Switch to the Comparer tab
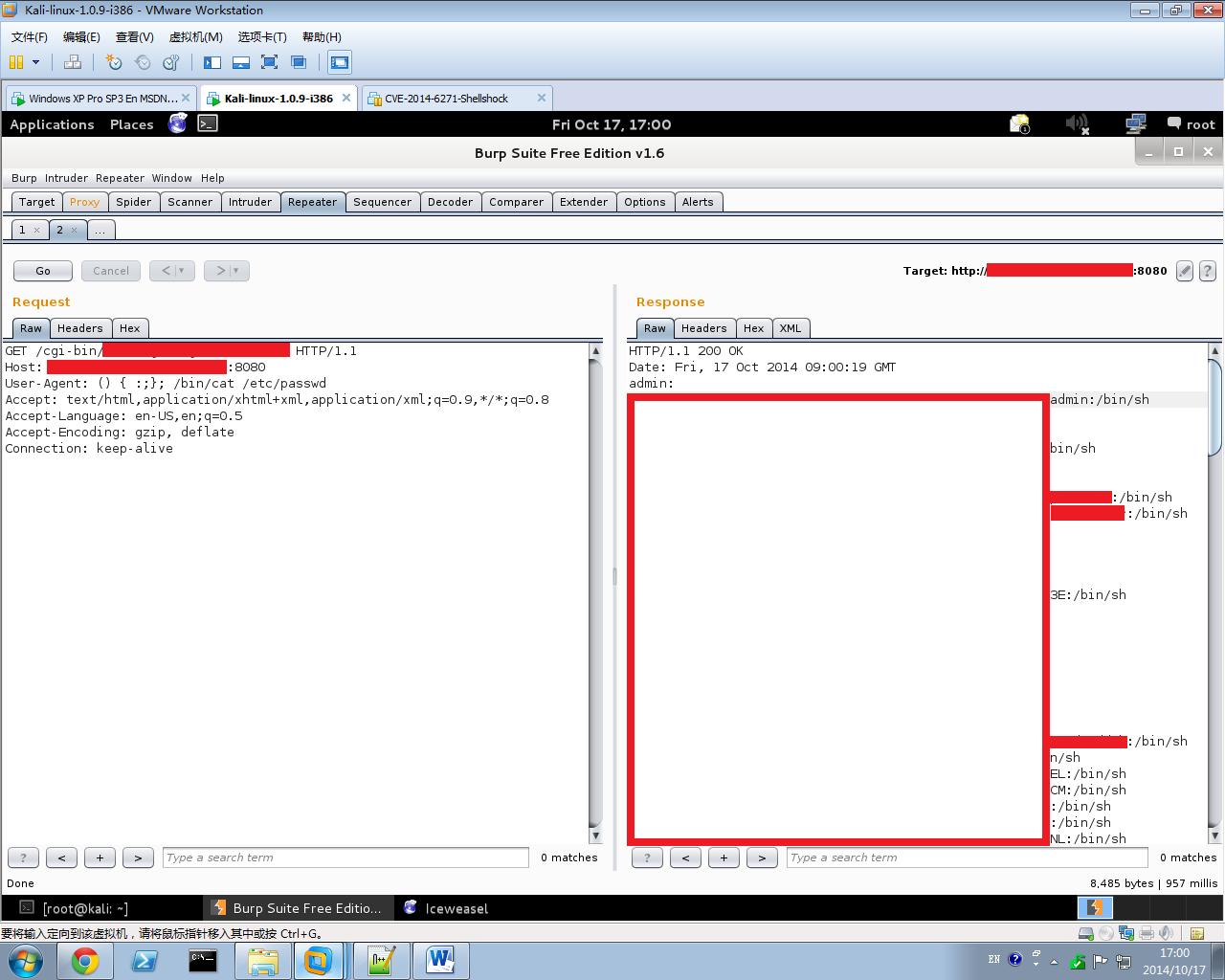The width and height of the screenshot is (1225, 980). (516, 202)
